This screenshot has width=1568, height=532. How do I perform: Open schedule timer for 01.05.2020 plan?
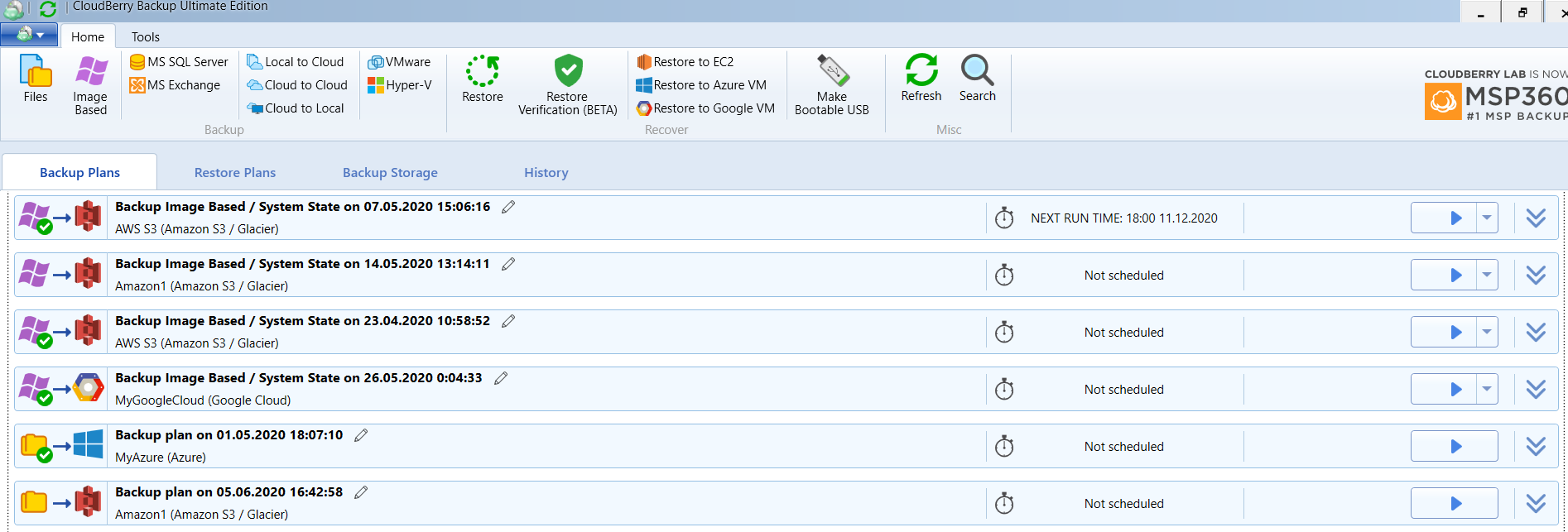(x=1004, y=446)
